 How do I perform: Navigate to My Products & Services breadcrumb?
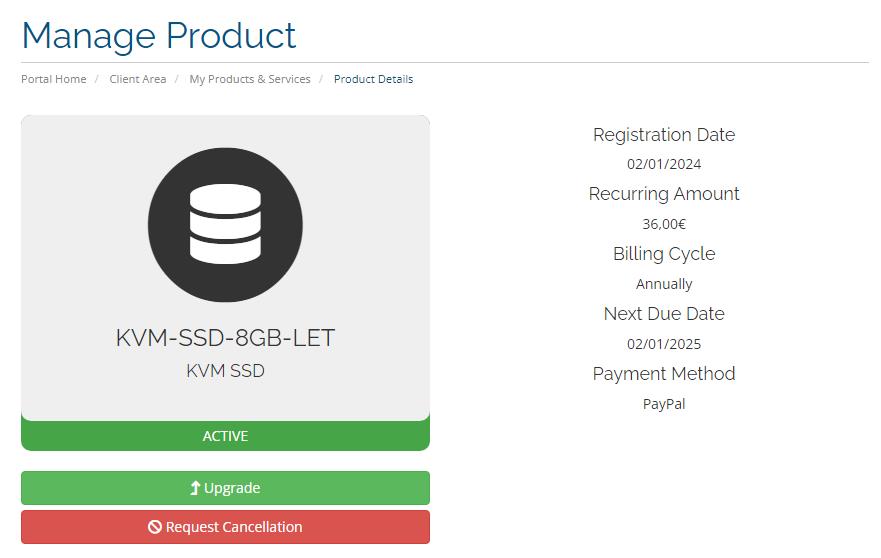[250, 79]
